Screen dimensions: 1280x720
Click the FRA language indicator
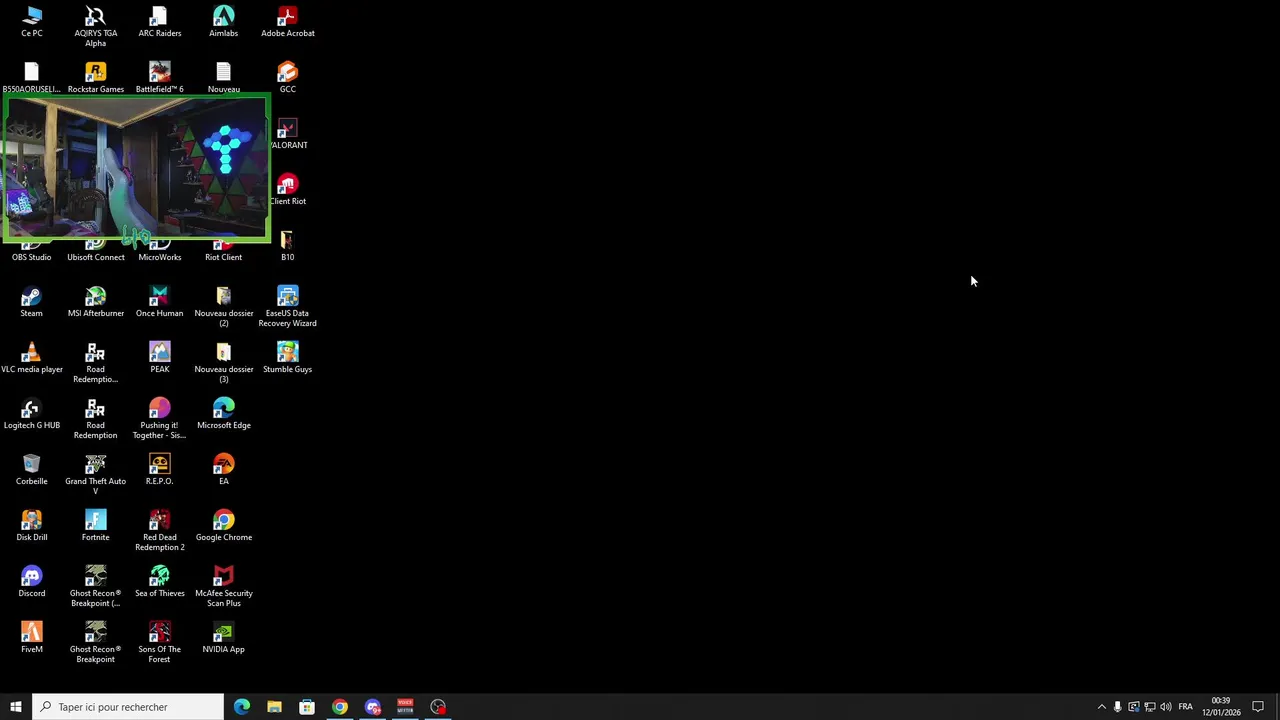point(1185,707)
